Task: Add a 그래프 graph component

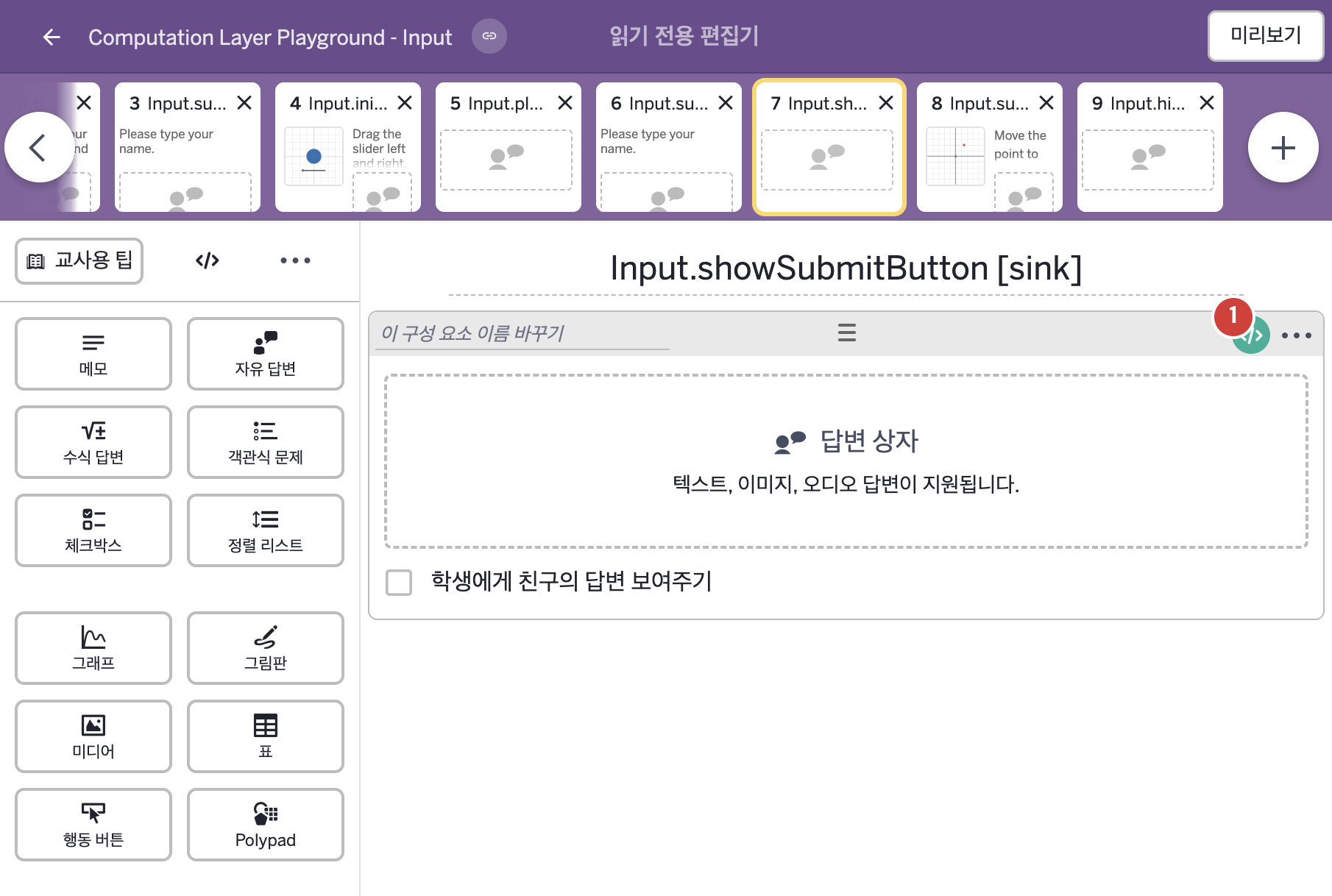Action: 93,648
